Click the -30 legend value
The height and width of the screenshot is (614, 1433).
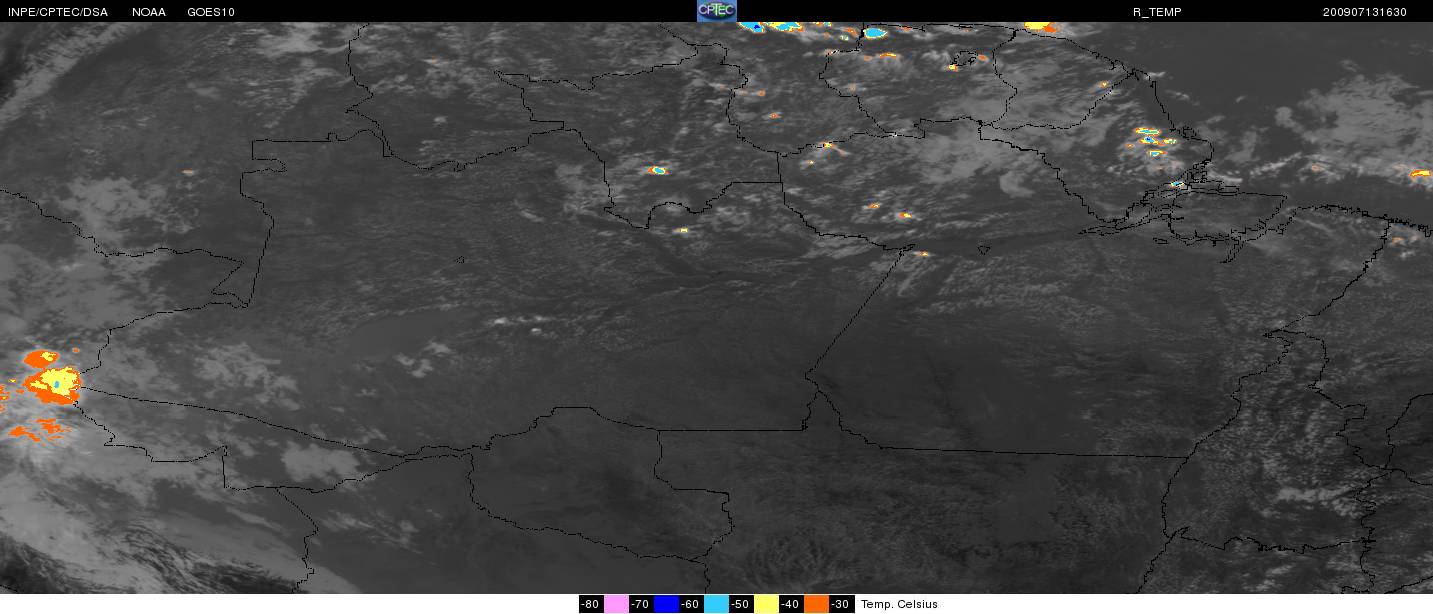click(841, 604)
